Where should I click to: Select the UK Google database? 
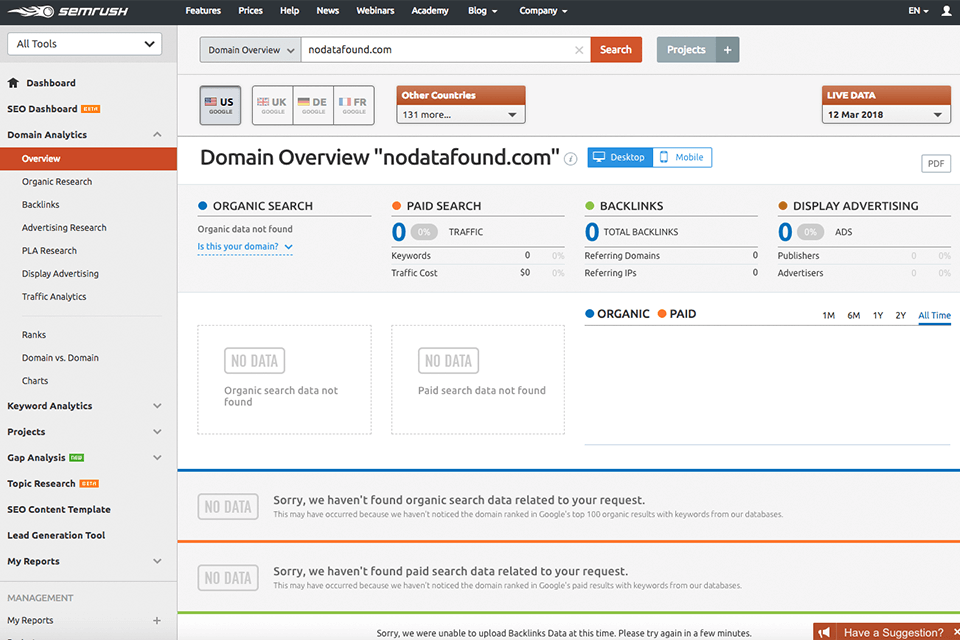(272, 105)
